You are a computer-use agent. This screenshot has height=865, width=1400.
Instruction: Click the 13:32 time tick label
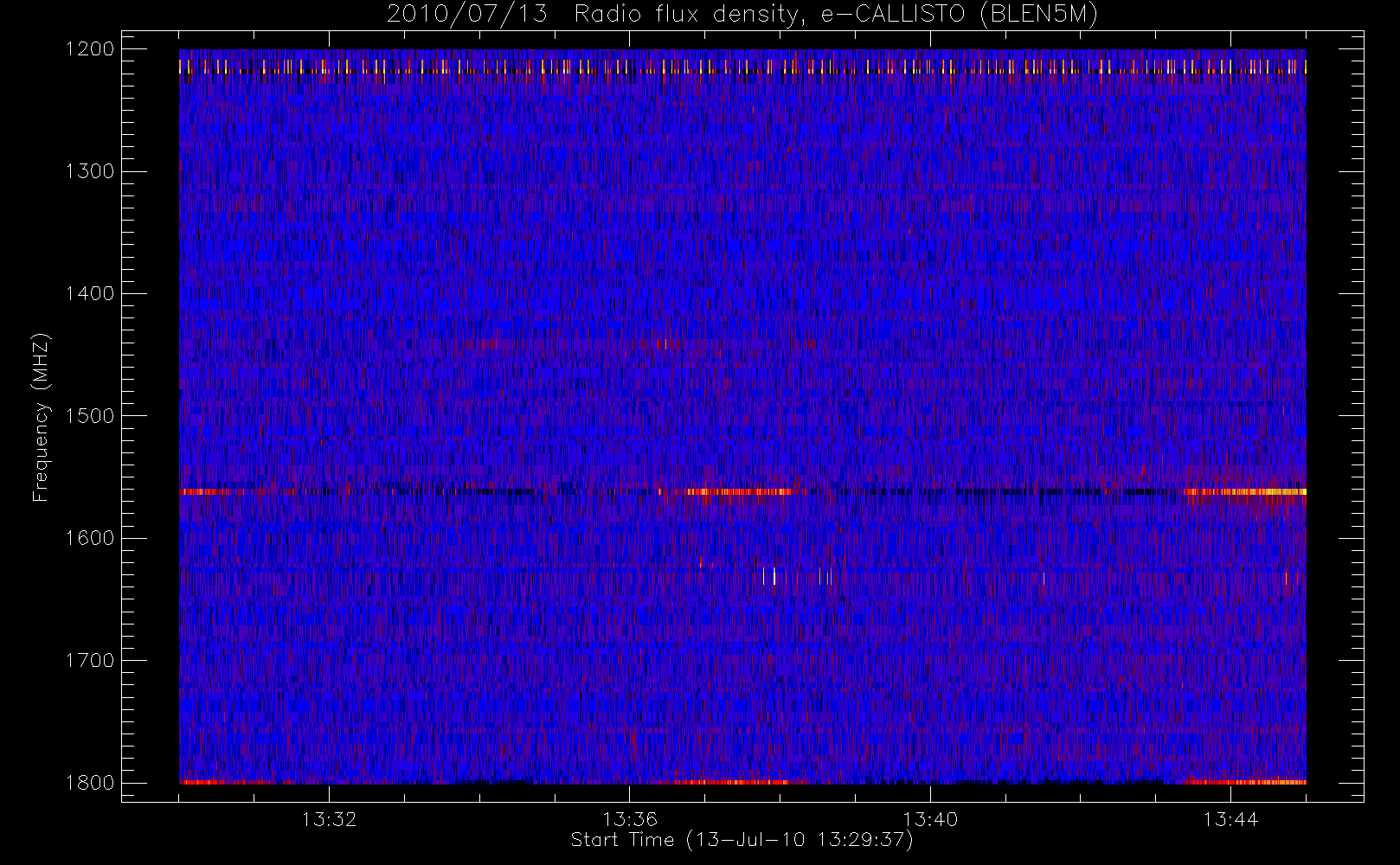pyautogui.click(x=329, y=819)
